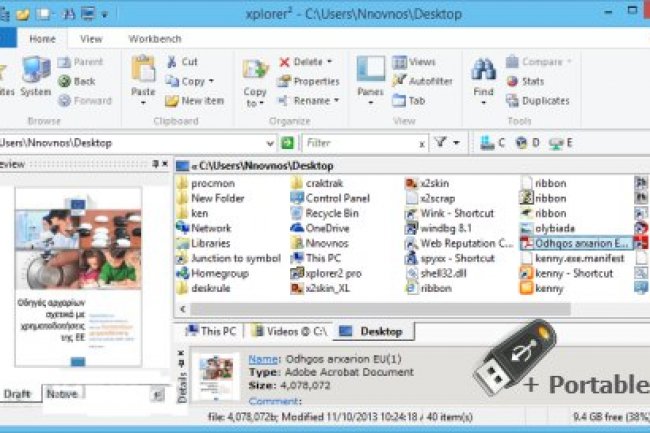Switch preview to Native mode
This screenshot has height=433, width=650.
tap(62, 394)
